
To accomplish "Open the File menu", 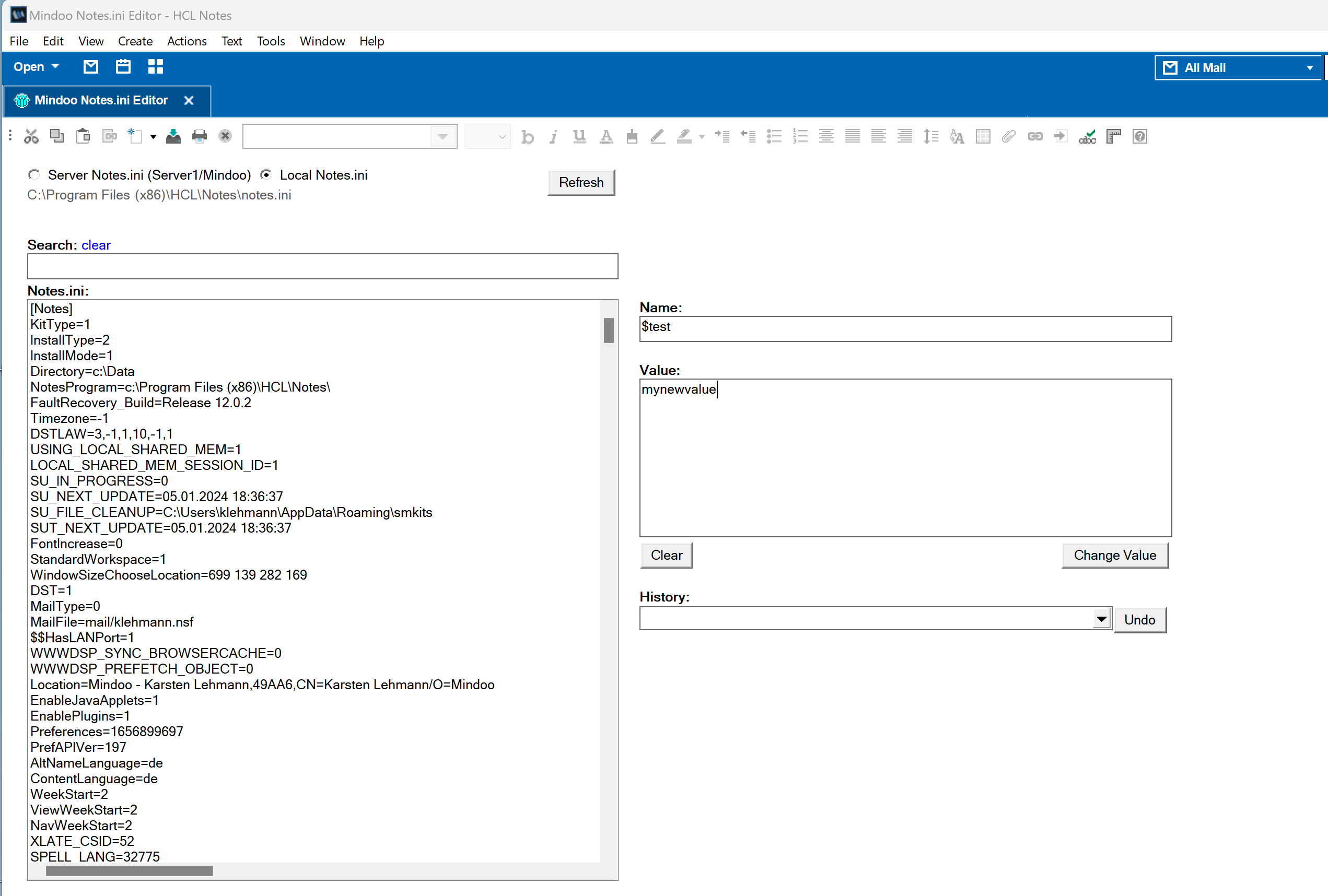I will pyautogui.click(x=19, y=41).
